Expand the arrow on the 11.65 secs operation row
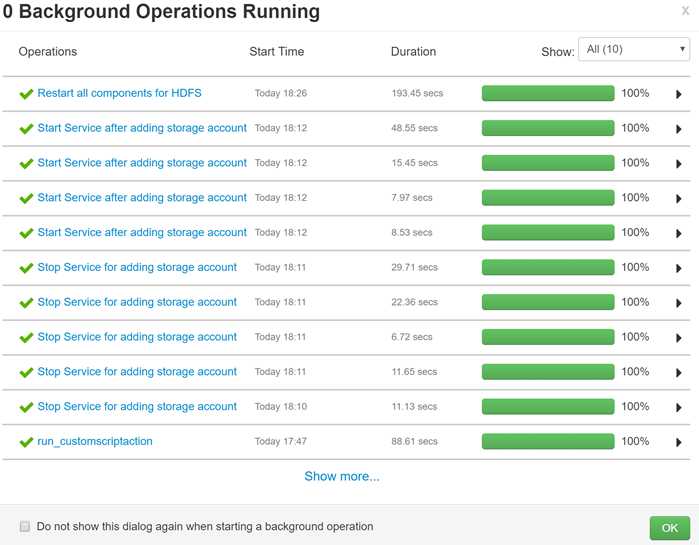This screenshot has height=545, width=699. 678,372
